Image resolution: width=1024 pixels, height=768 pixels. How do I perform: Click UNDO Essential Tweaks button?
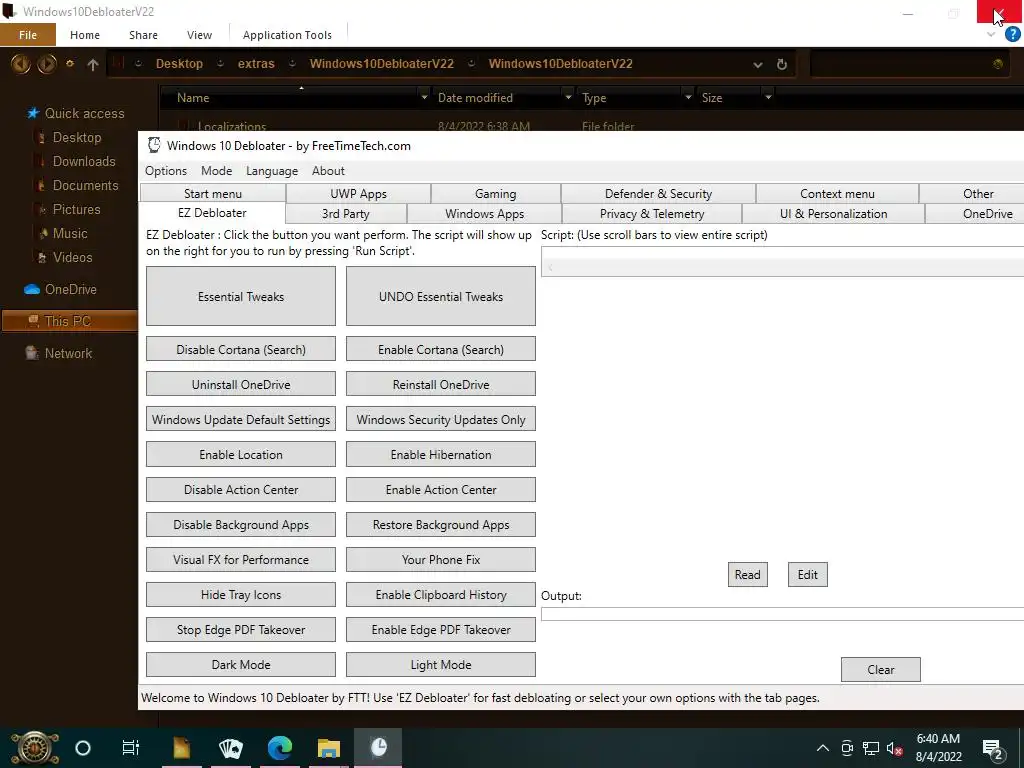[441, 296]
